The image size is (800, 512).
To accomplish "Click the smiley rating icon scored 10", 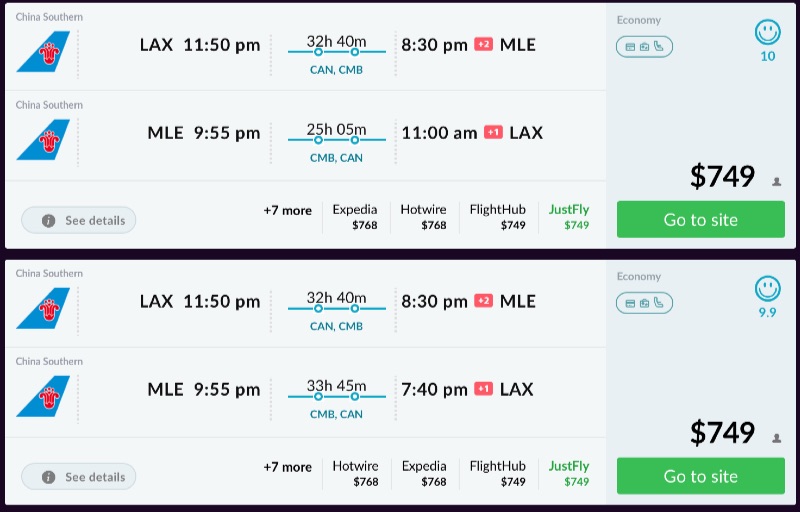I will [767, 33].
